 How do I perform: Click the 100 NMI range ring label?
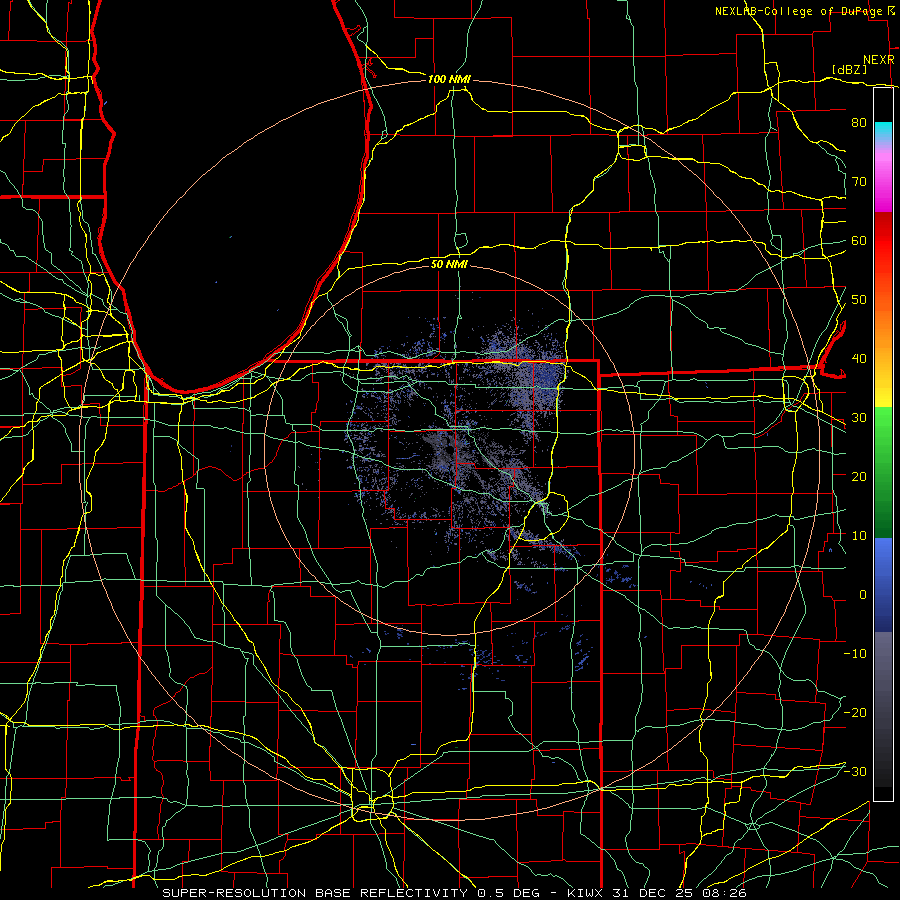click(x=449, y=79)
